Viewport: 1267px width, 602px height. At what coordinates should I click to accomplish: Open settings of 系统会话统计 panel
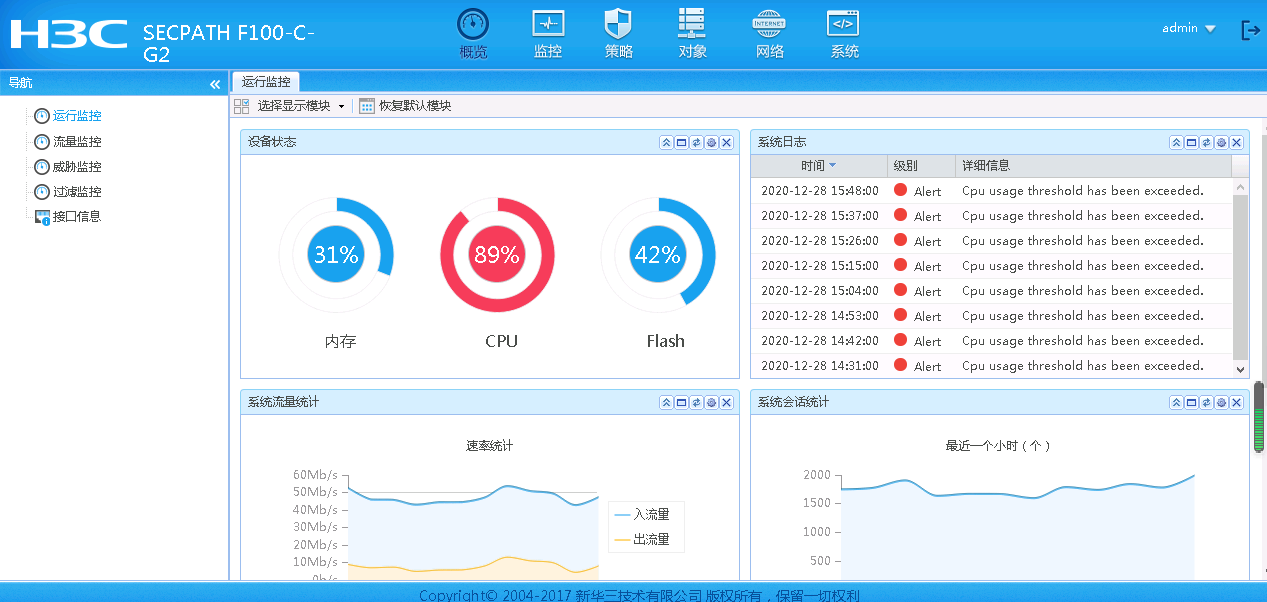pos(1221,403)
